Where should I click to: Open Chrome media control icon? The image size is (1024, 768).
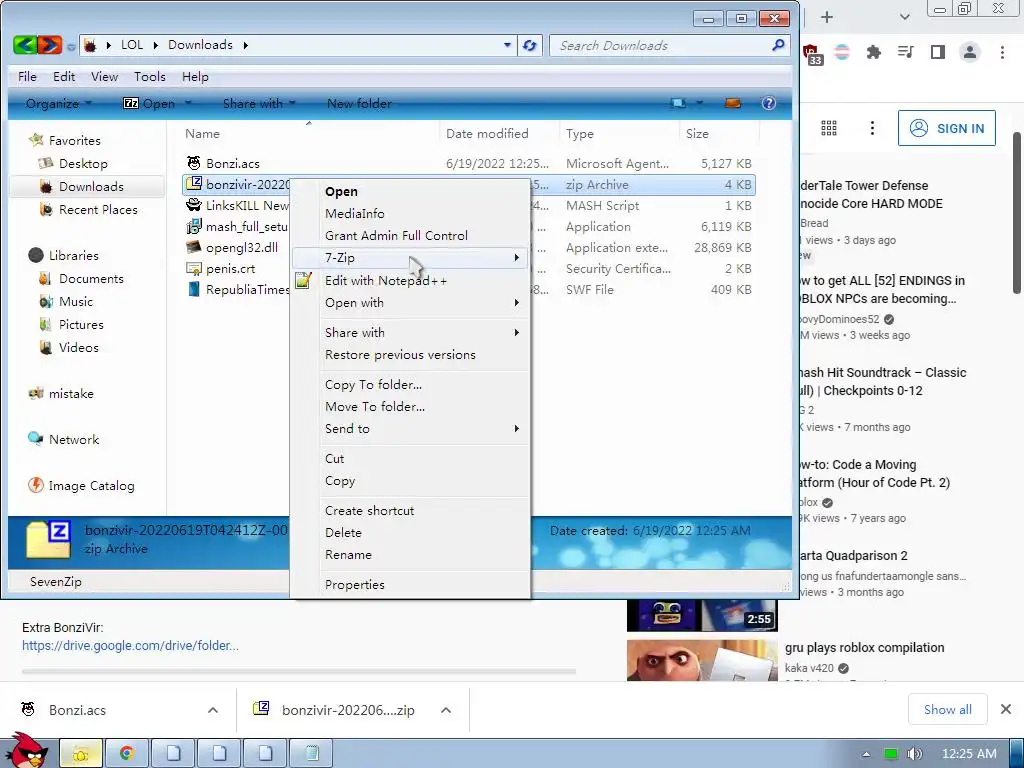pyautogui.click(x=905, y=52)
